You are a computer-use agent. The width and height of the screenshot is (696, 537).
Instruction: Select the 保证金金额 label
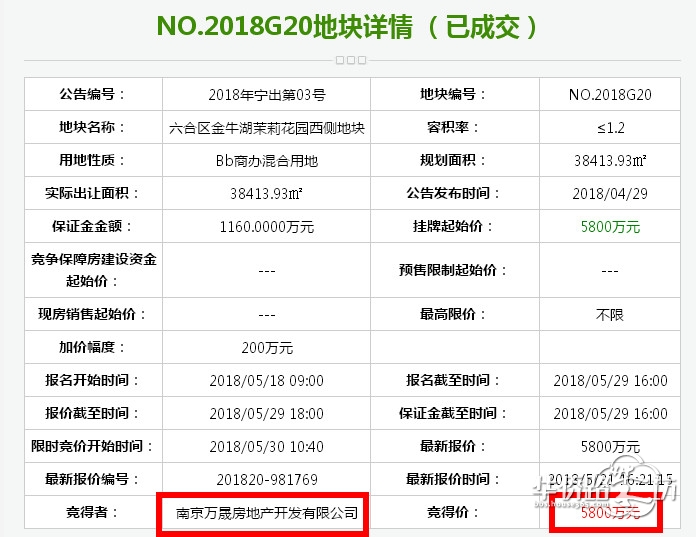point(93,226)
